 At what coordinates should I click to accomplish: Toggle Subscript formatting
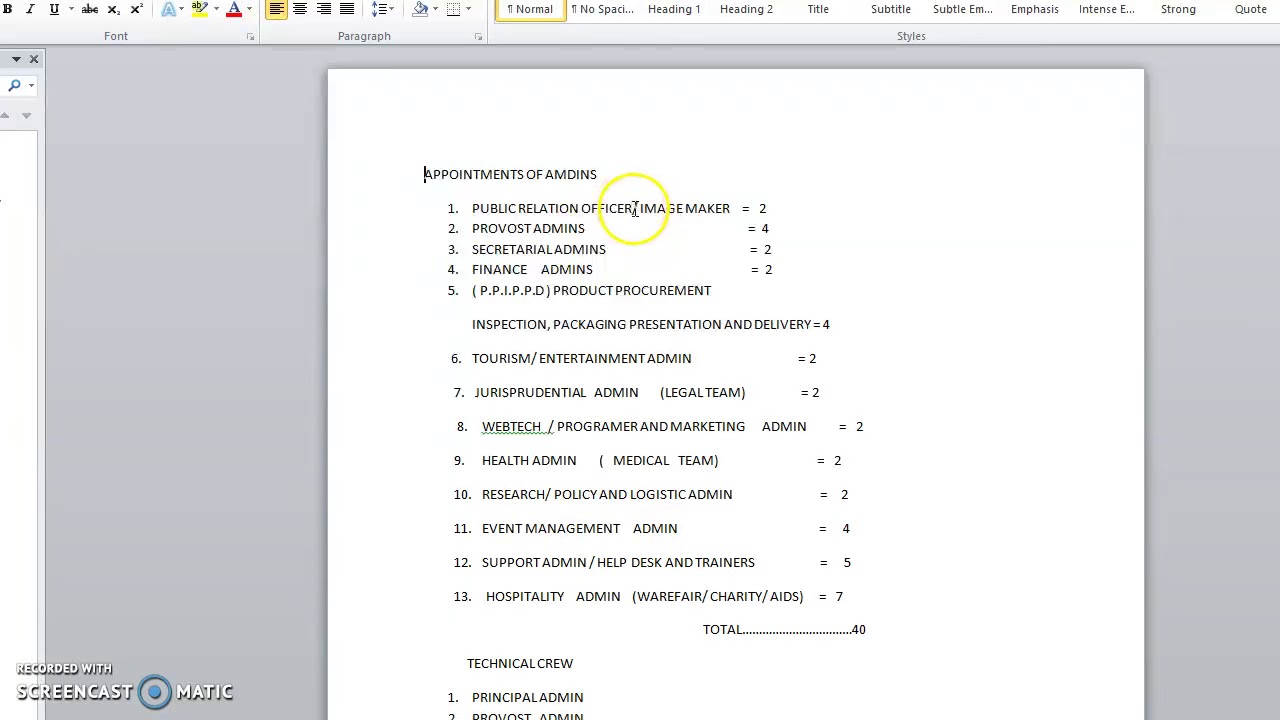[113, 9]
